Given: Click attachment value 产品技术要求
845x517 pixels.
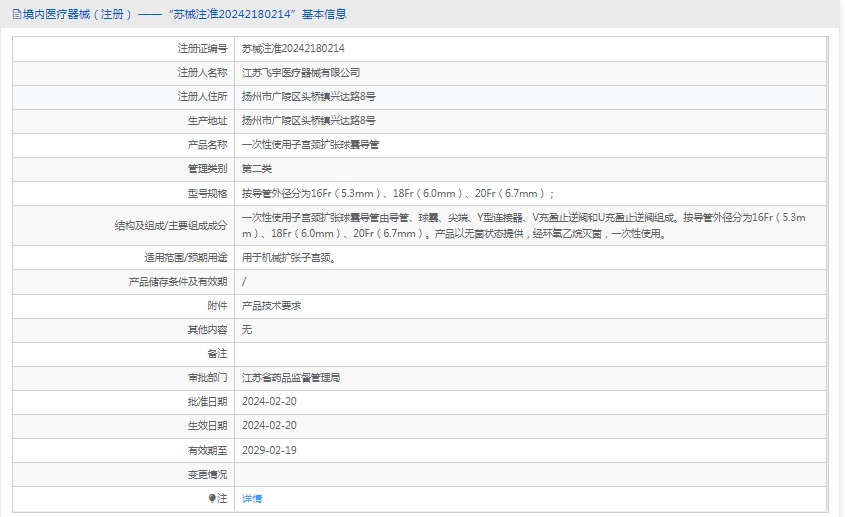Looking at the screenshot, I should (271, 305).
